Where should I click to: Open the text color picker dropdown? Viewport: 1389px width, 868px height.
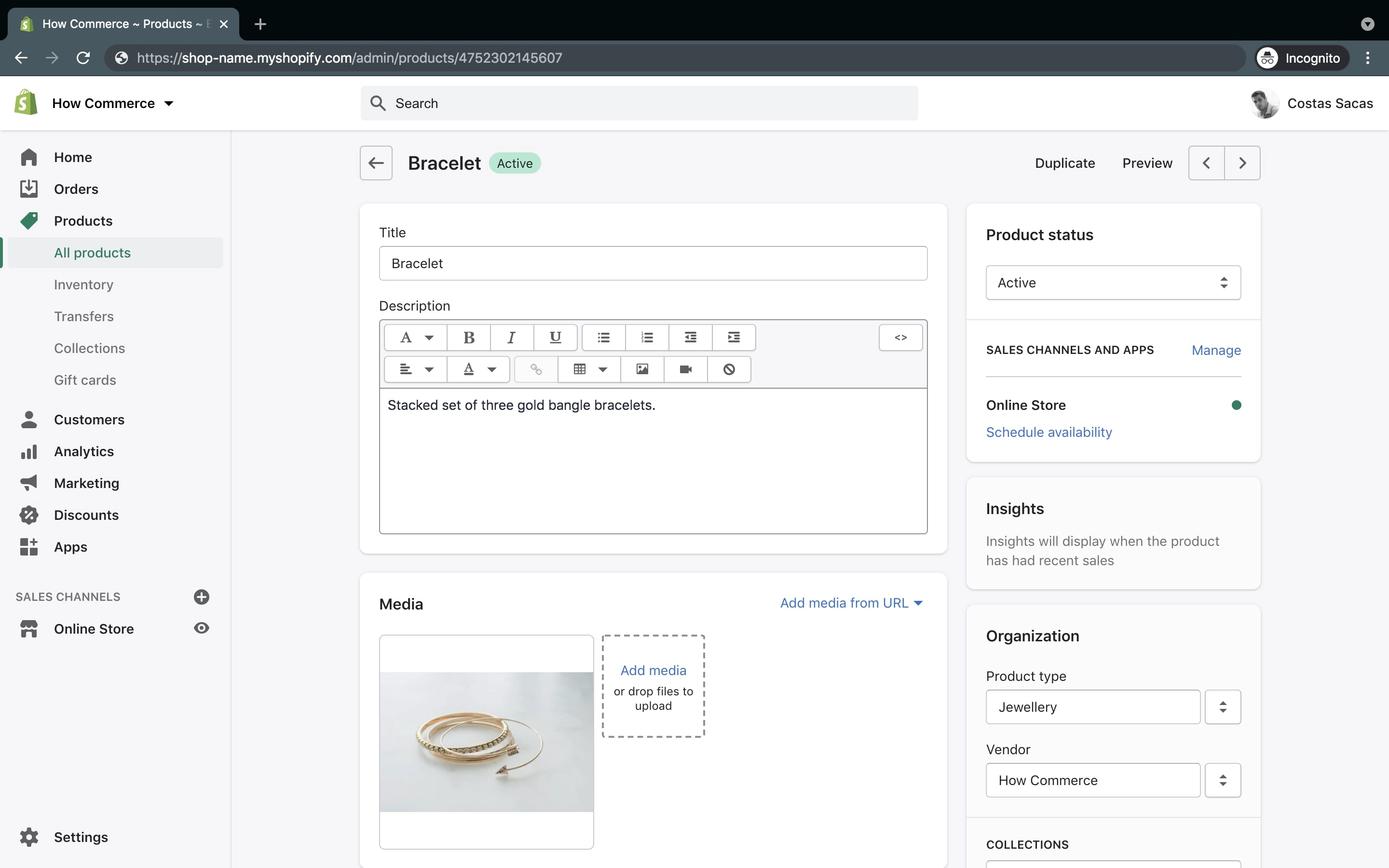[x=479, y=369]
